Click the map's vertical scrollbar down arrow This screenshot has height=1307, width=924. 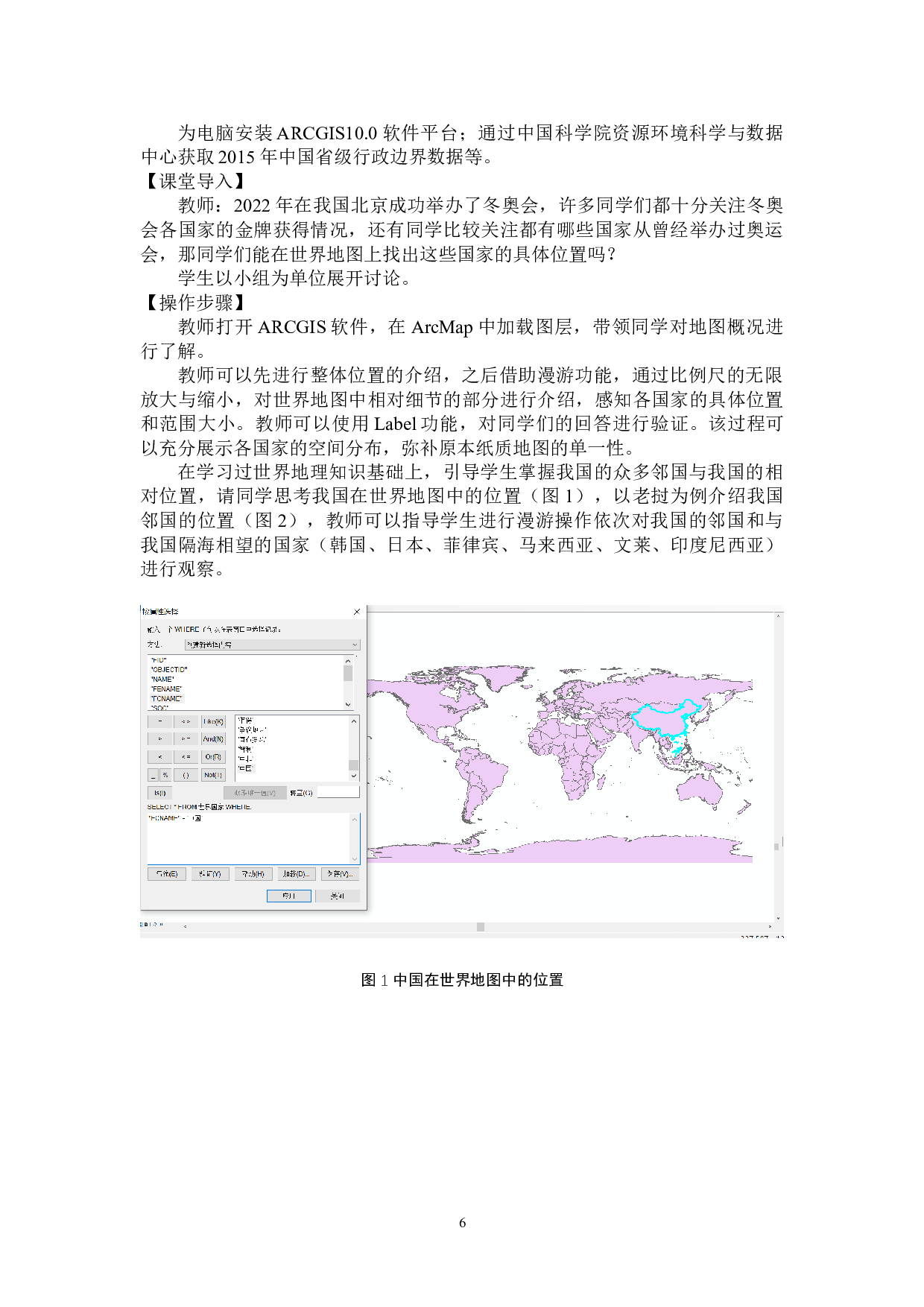pyautogui.click(x=779, y=919)
